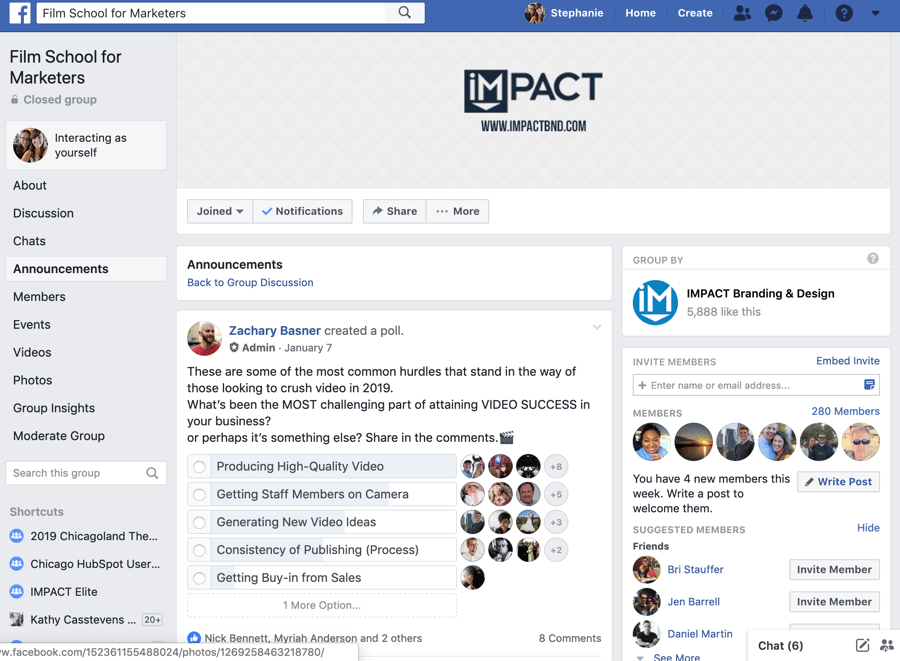Open the Interacting as yourself selector
Screen dimensions: 900x661
point(86,145)
